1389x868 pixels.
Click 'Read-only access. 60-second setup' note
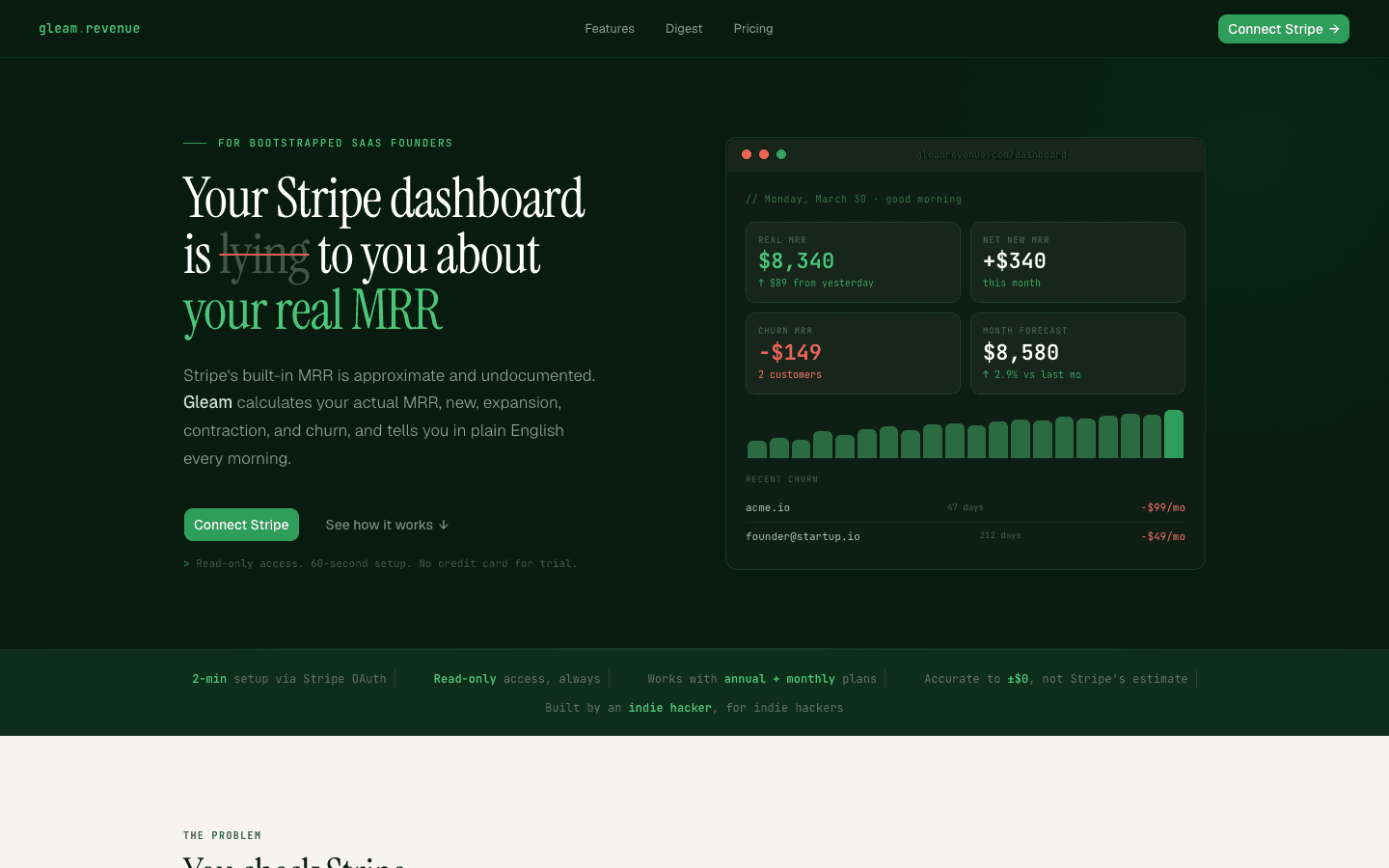point(380,563)
